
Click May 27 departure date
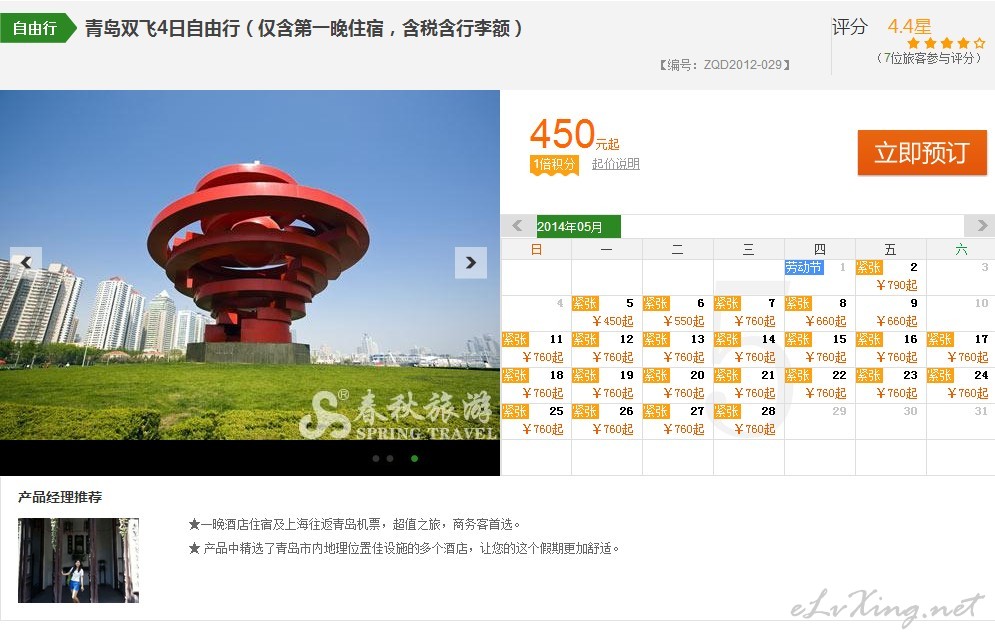point(678,421)
